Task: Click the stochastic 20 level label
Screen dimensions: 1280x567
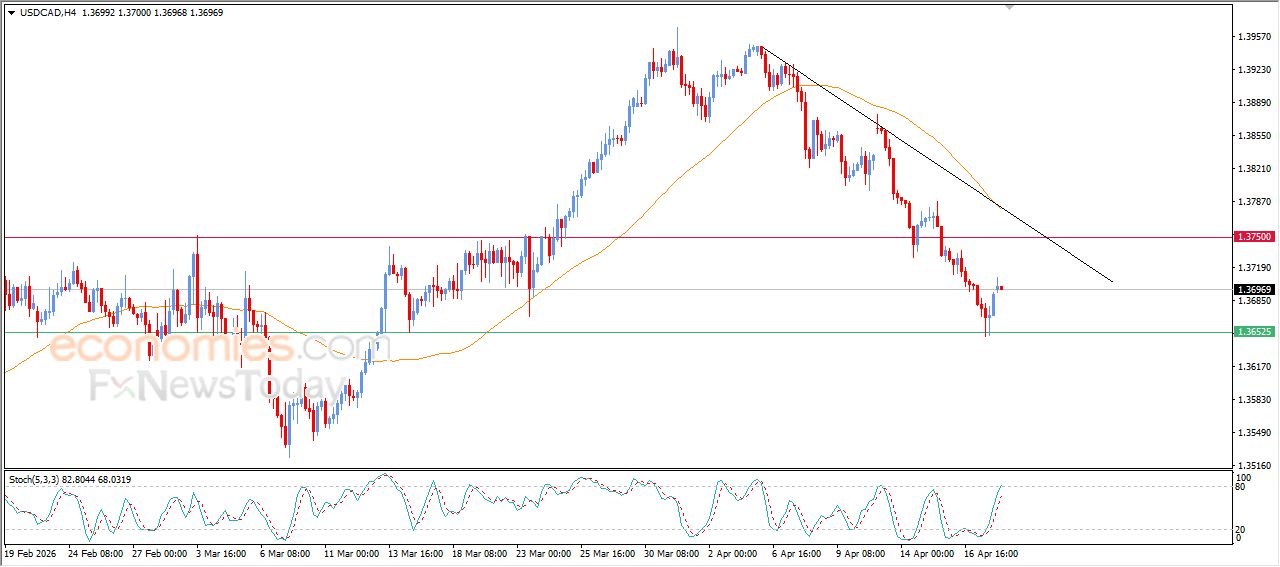Action: 1238,529
